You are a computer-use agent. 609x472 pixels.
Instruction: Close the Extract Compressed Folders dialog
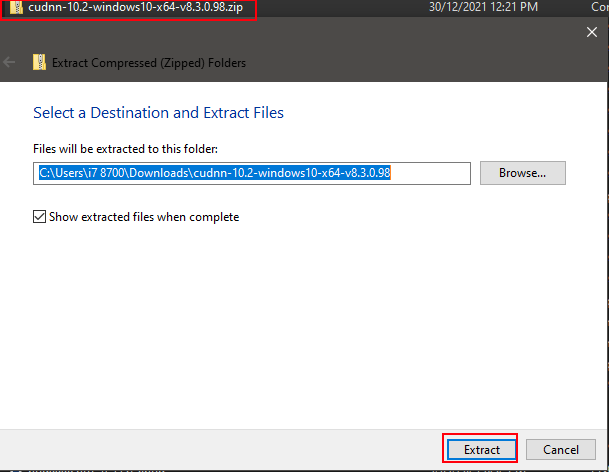[x=592, y=32]
